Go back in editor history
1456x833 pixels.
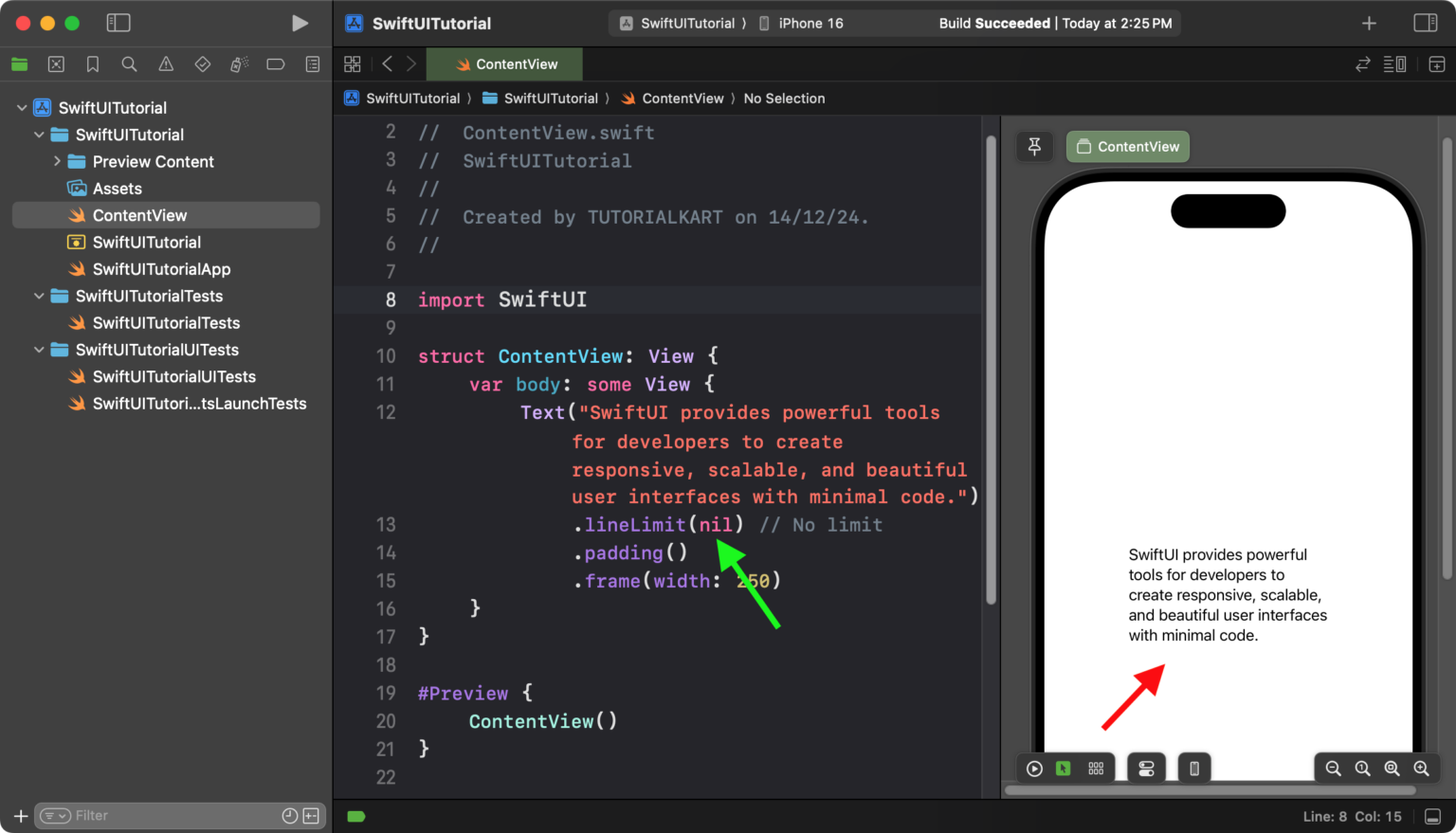[x=387, y=63]
